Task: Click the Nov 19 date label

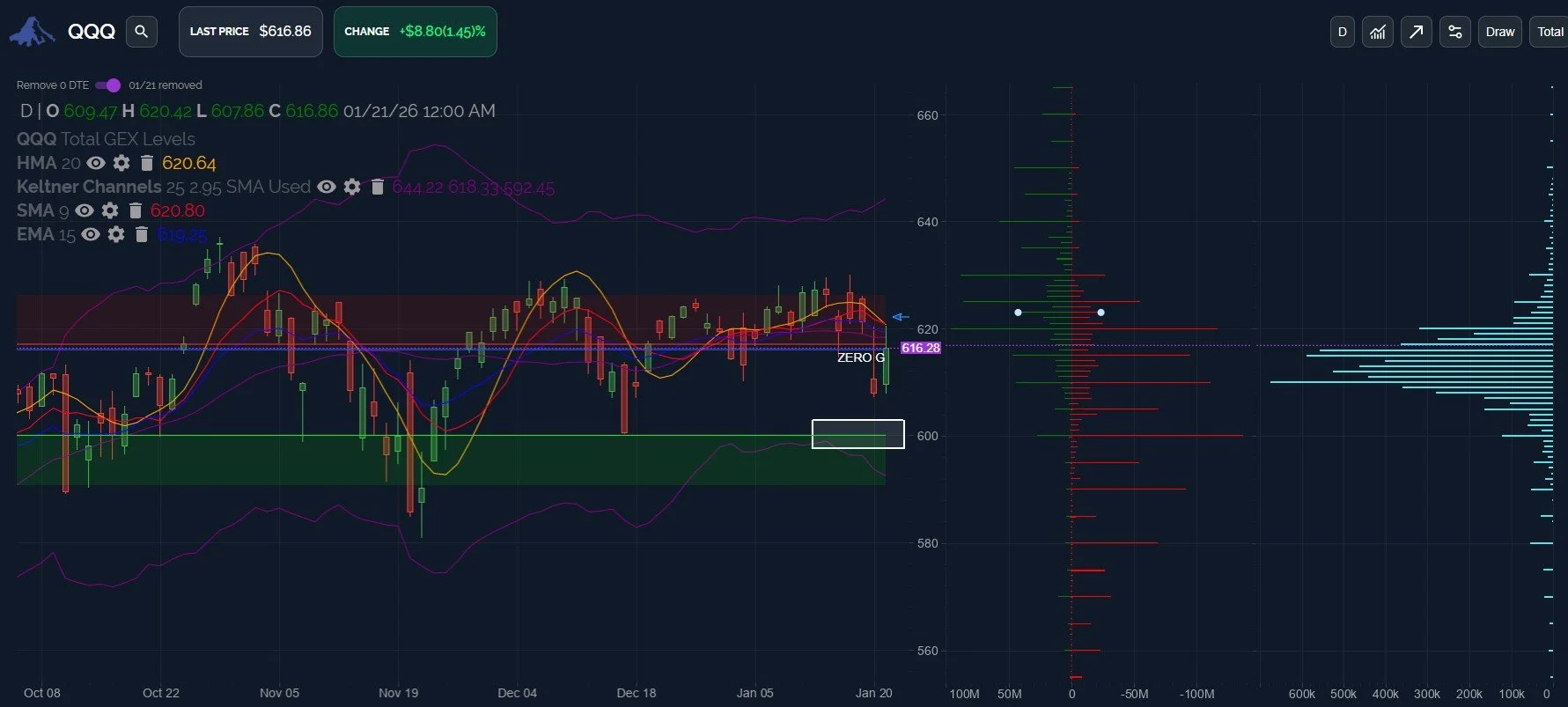Action: tap(398, 693)
